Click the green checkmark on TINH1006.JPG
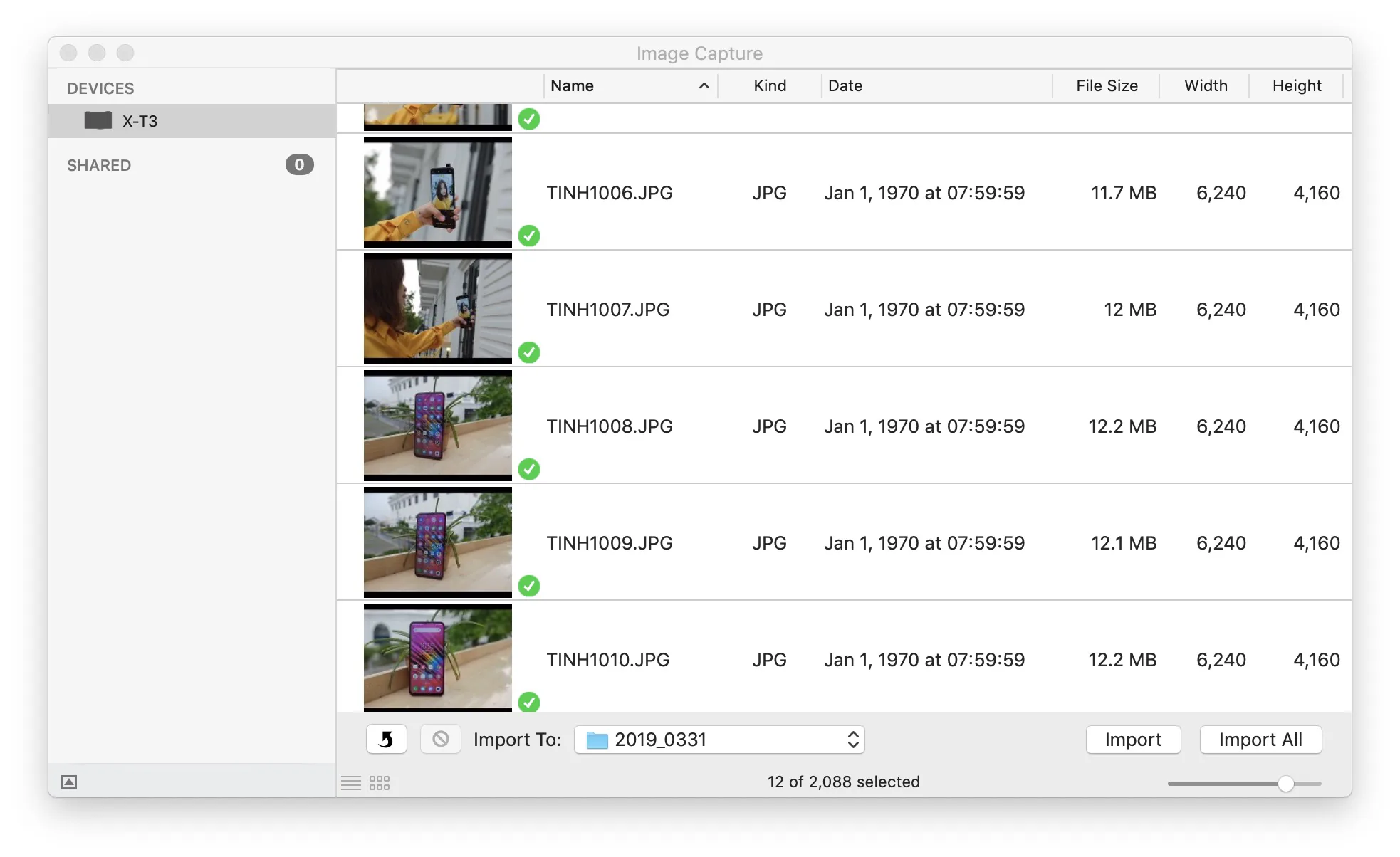The width and height of the screenshot is (1400, 857). click(529, 236)
